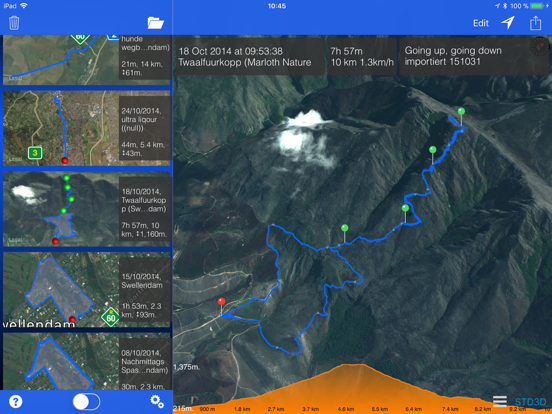
Task: Switch map mode via STD3D label
Action: click(531, 402)
